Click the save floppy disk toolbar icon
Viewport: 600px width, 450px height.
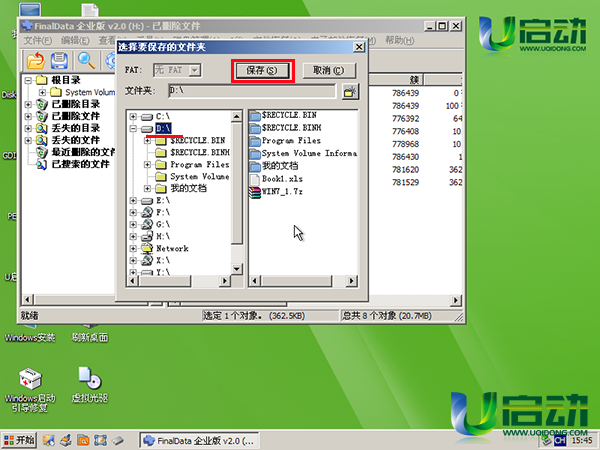point(59,60)
